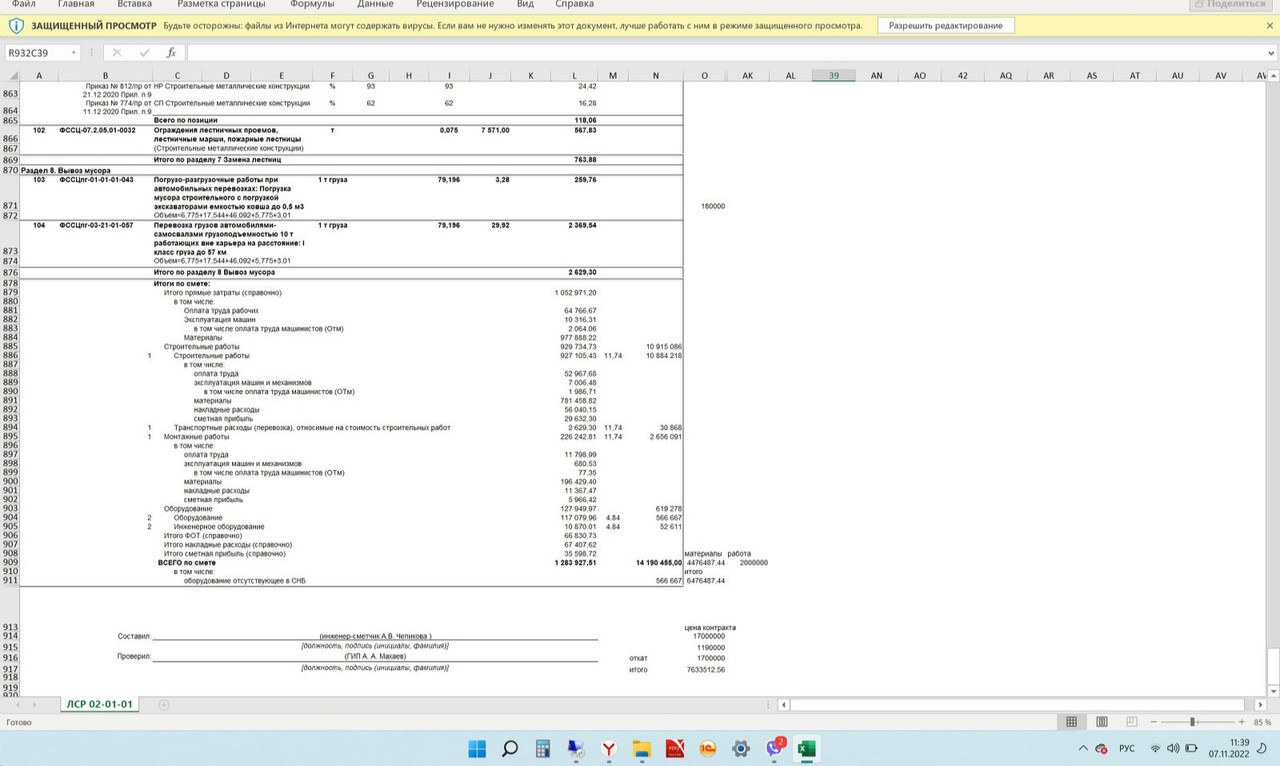The height and width of the screenshot is (766, 1280).
Task: Open Insert Function via the fx icon
Action: 171,52
